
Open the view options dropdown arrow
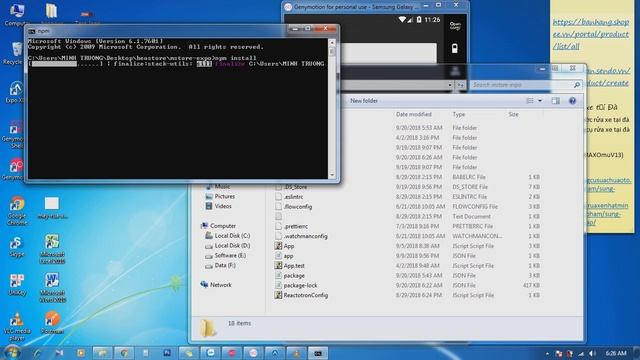540,101
